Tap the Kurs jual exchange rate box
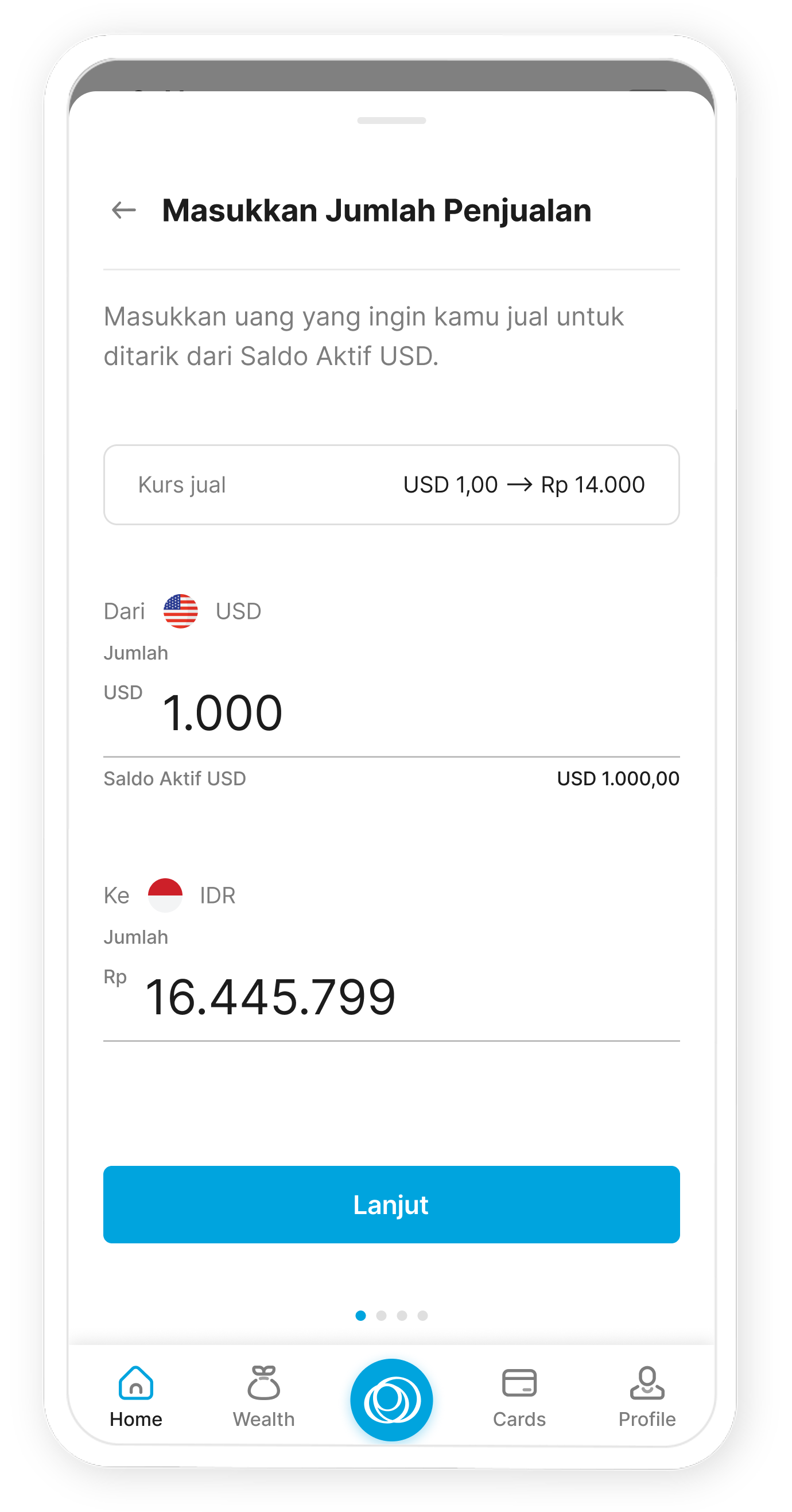 (391, 485)
